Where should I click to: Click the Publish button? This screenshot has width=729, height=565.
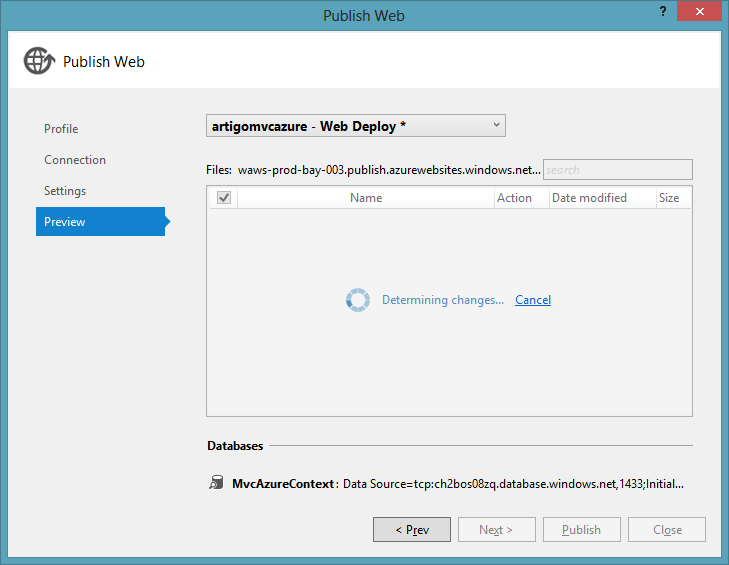[582, 530]
